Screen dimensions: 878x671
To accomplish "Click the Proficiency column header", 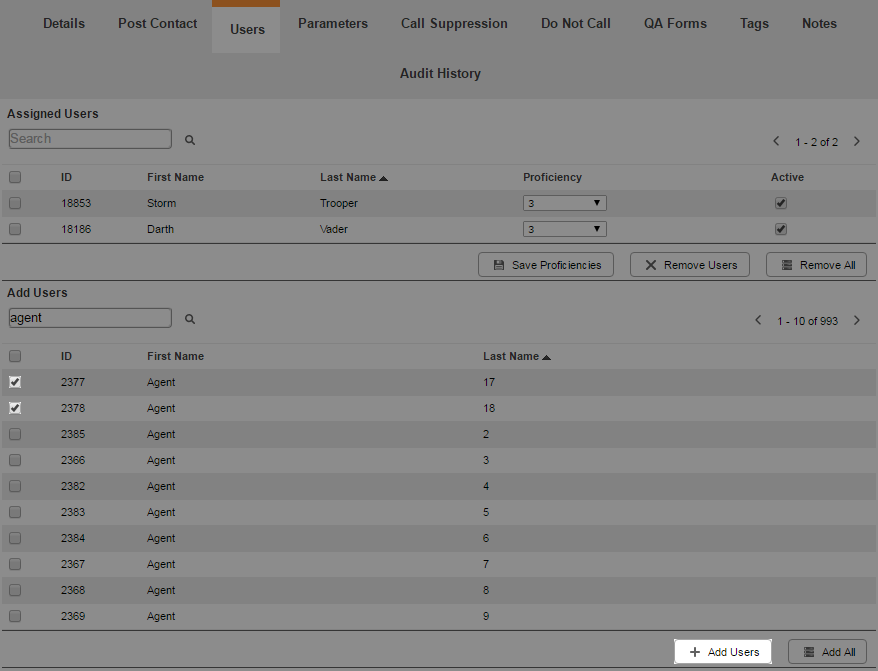I will [552, 178].
